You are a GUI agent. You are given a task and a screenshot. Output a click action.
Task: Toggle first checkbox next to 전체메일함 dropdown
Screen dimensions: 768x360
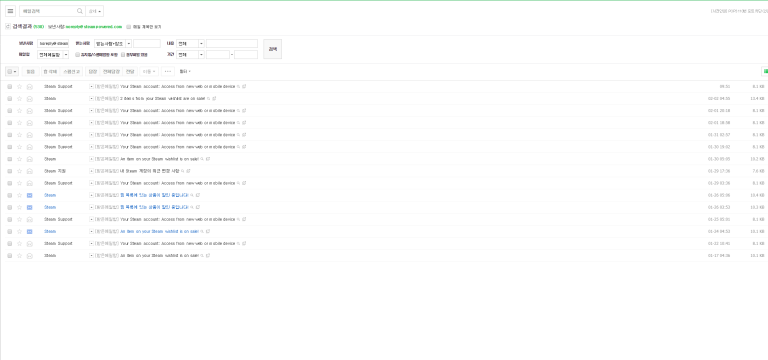(77, 54)
